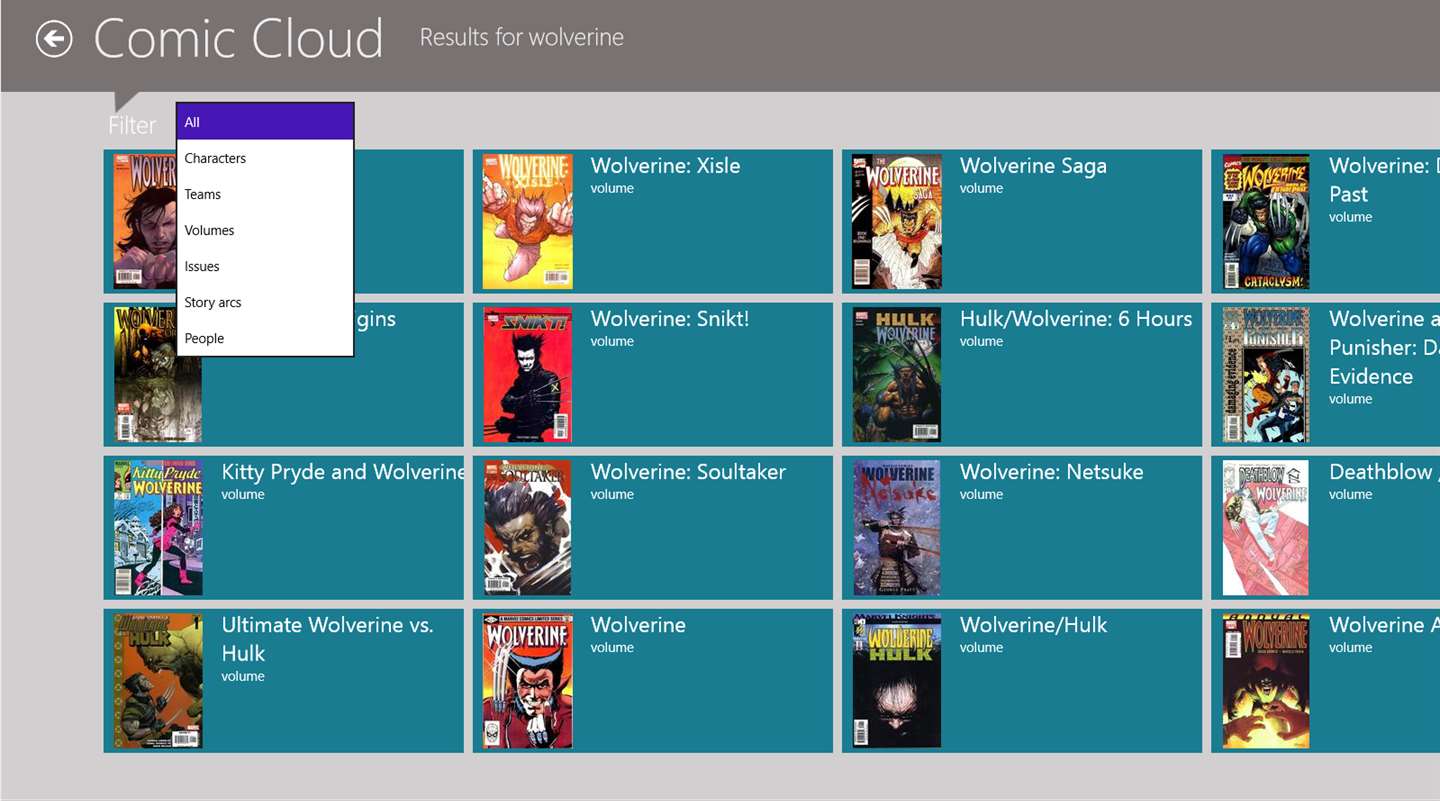Open Ultimate Wolverine vs. Hulk cover
Image resolution: width=1440 pixels, height=801 pixels.
(x=158, y=680)
